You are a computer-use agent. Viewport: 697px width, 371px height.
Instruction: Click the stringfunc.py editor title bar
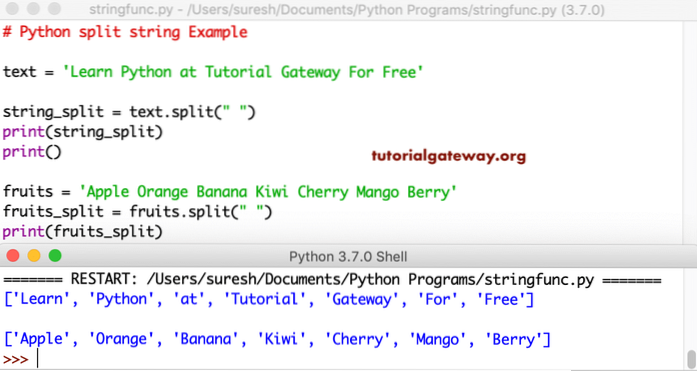(347, 9)
